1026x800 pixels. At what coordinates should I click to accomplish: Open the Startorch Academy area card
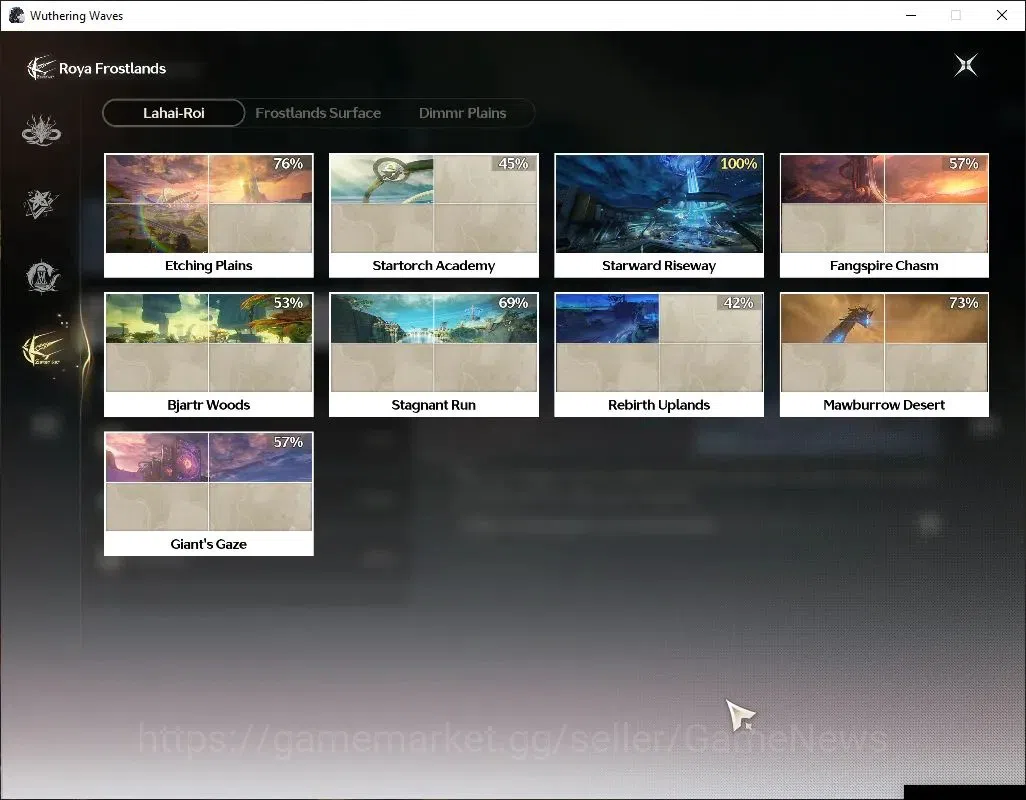coord(434,216)
